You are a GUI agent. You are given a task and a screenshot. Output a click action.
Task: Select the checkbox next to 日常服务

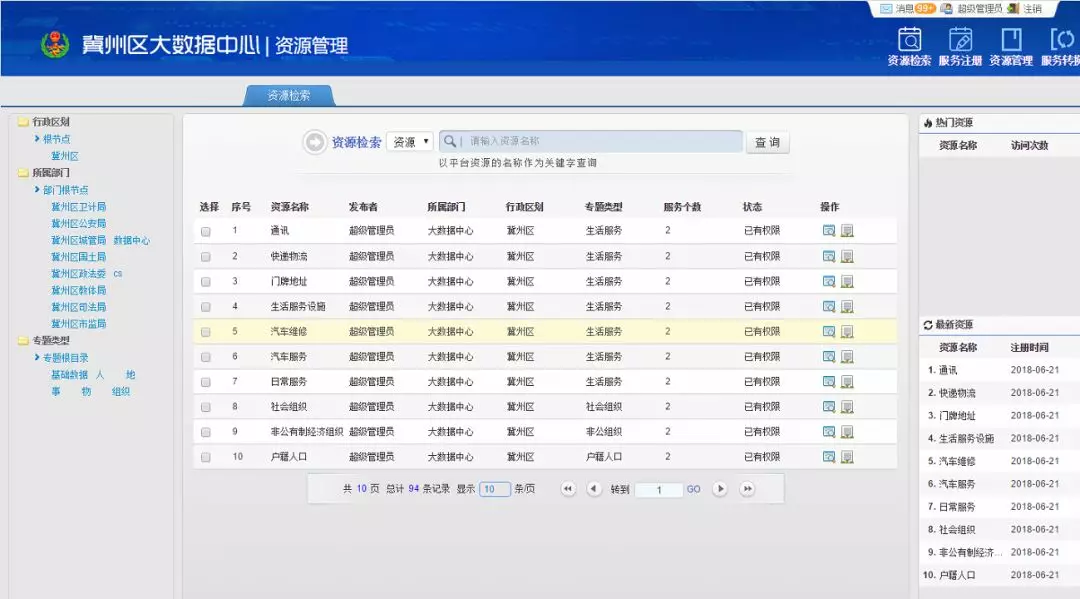point(205,380)
